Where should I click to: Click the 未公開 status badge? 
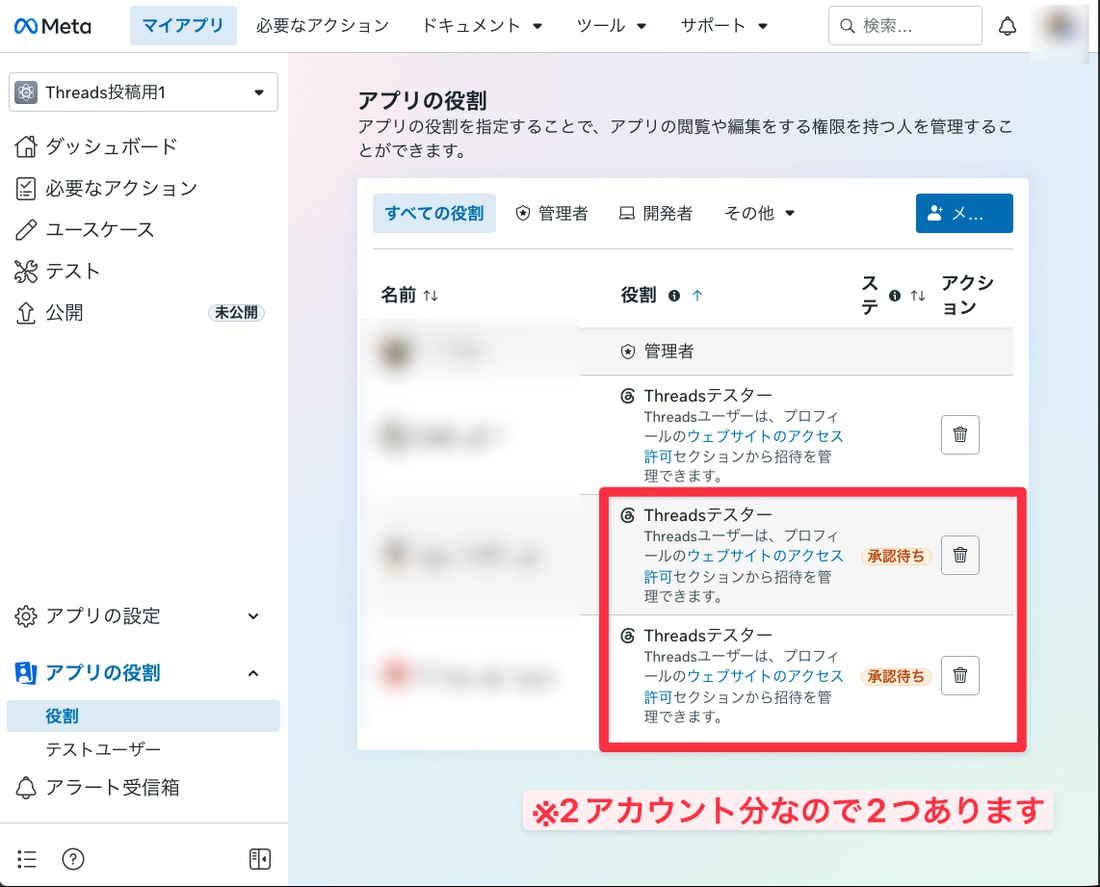point(236,312)
